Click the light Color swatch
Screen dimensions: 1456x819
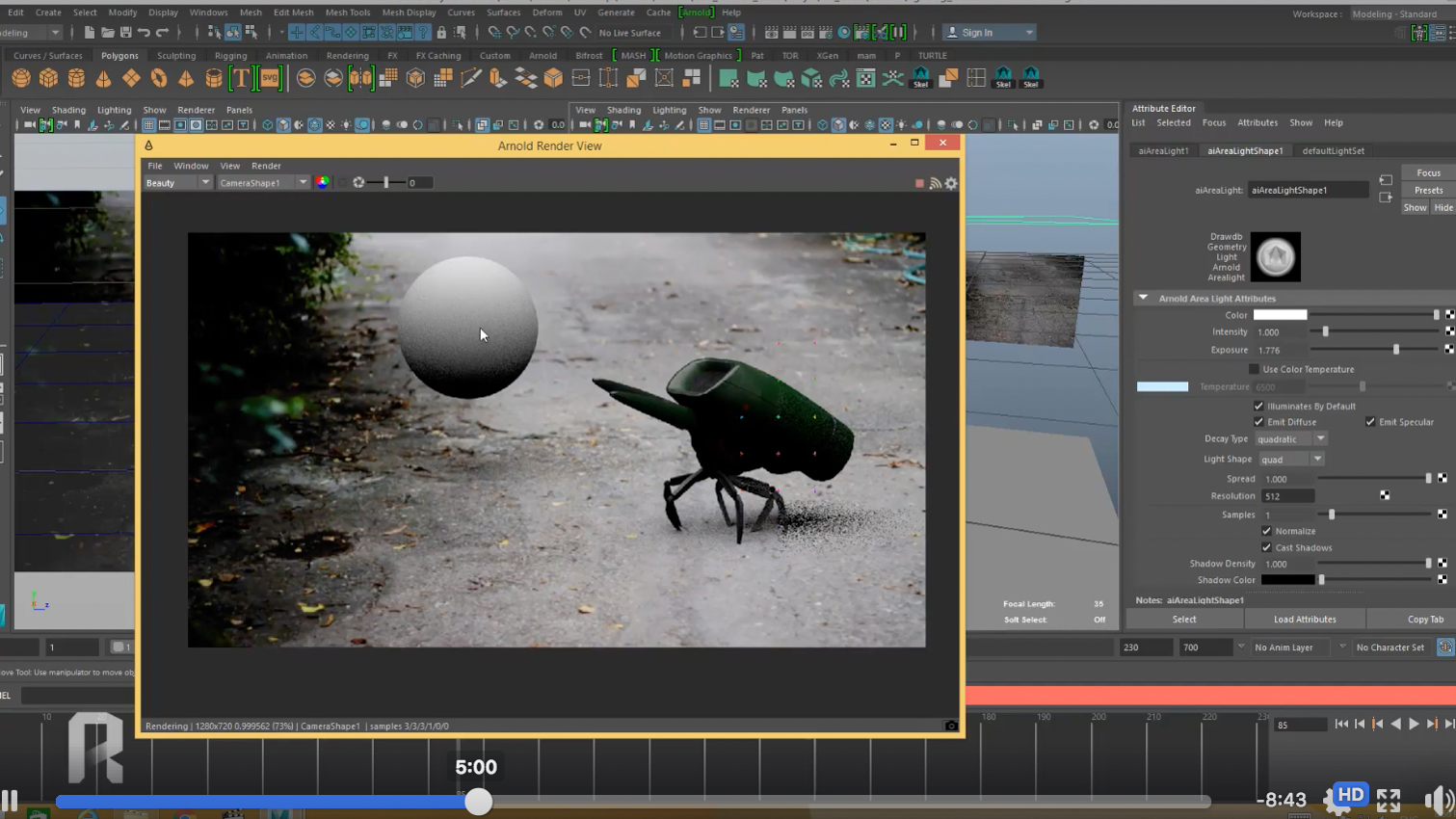1280,315
